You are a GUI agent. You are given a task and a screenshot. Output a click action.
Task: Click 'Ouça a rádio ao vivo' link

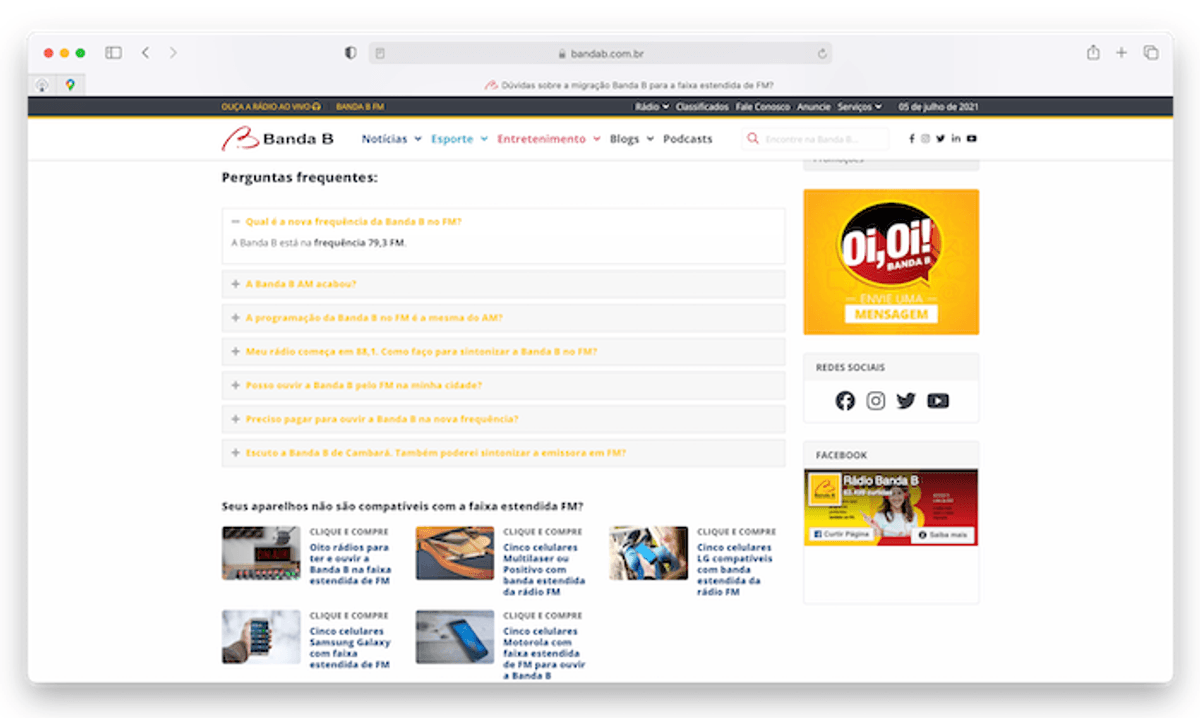coord(271,106)
